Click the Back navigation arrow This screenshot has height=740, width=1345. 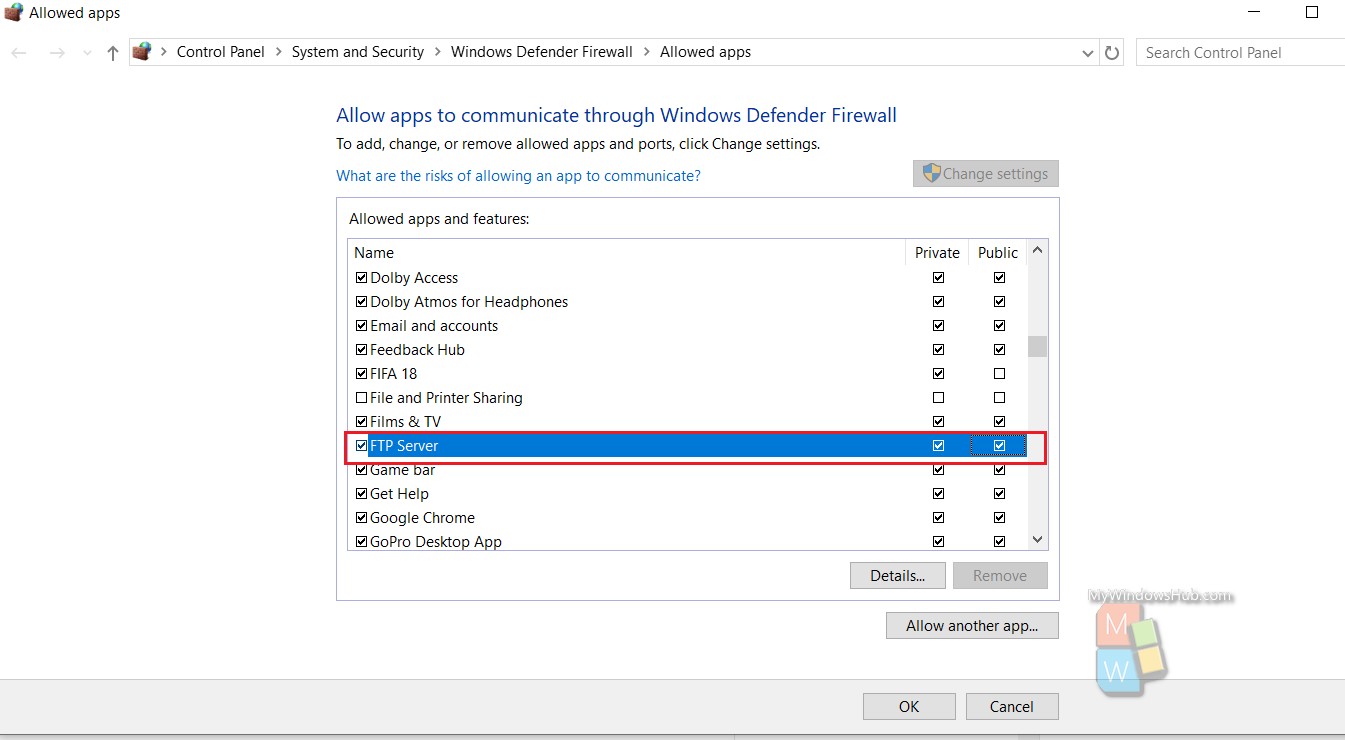point(19,53)
